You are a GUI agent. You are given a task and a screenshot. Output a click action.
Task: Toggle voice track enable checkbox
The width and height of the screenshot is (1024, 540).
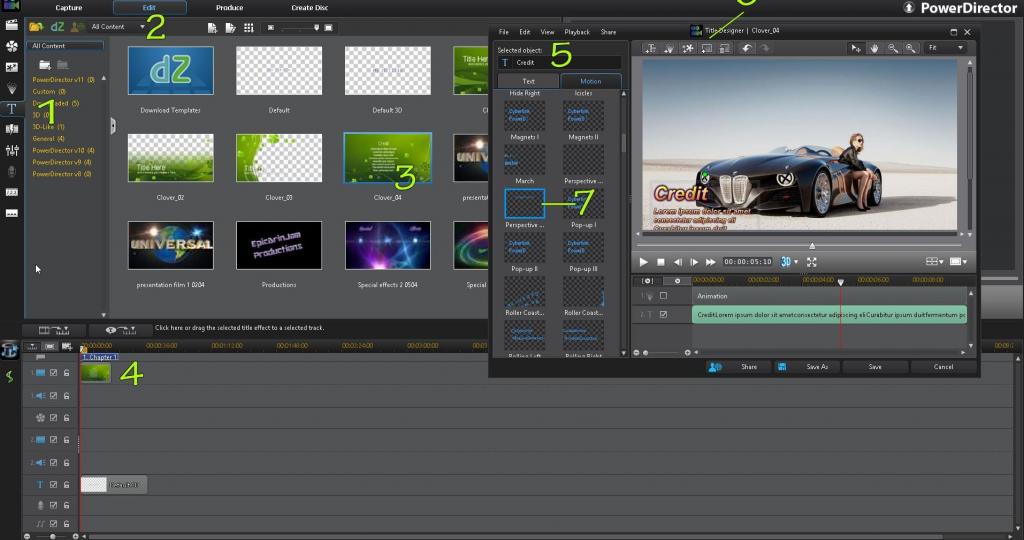coord(54,505)
